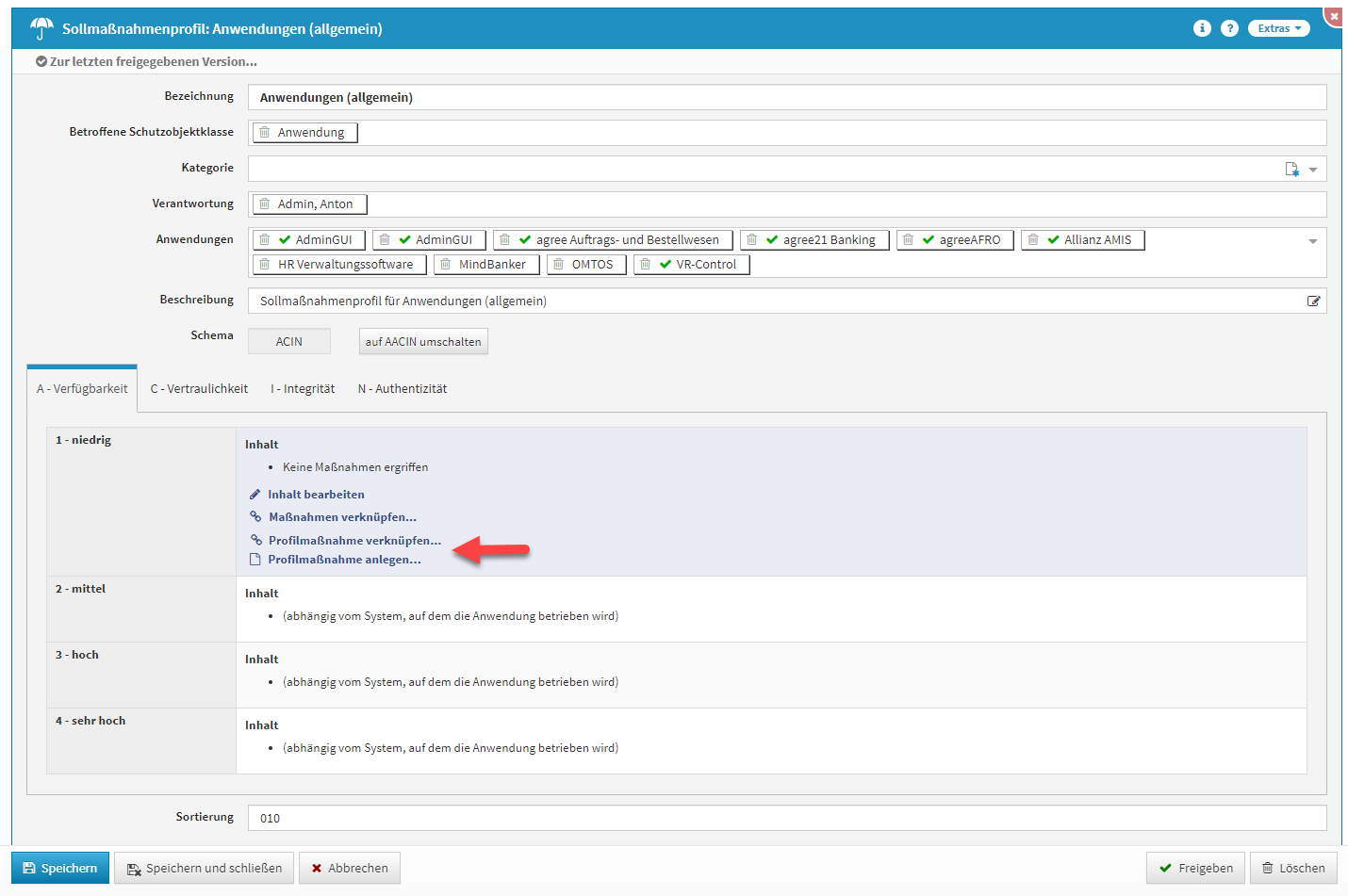
Task: Select the ACIN schema button
Action: (x=288, y=342)
